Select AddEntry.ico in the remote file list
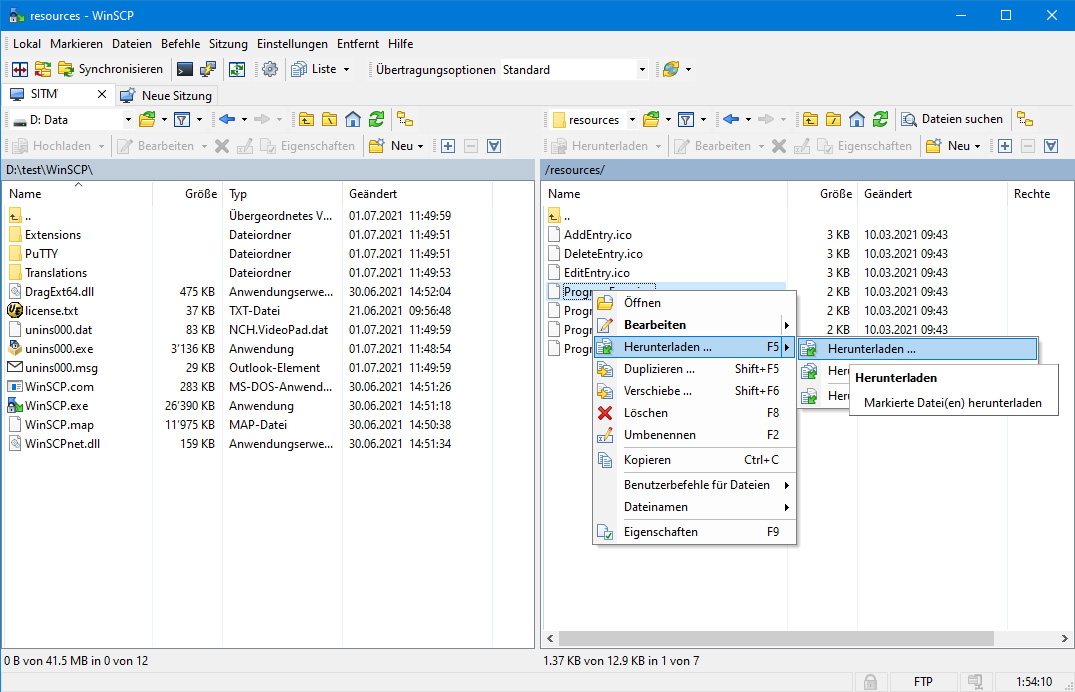Viewport: 1075px width, 692px height. tap(598, 235)
